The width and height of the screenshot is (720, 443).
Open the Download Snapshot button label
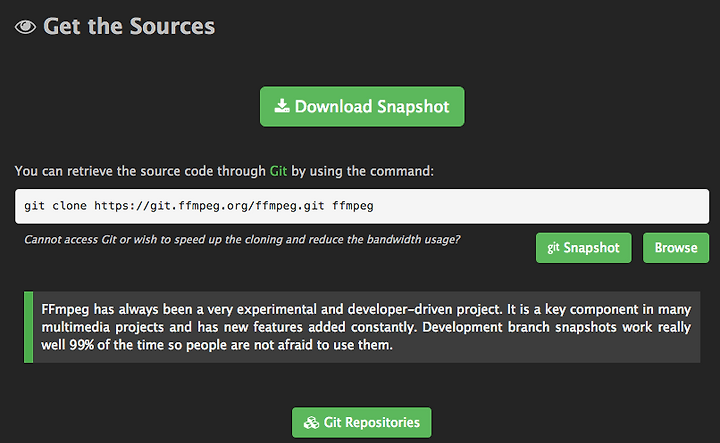[x=372, y=107]
